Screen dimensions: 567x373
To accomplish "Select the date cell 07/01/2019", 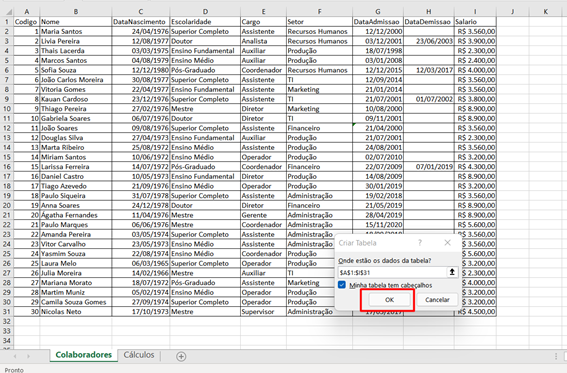I will point(429,167).
